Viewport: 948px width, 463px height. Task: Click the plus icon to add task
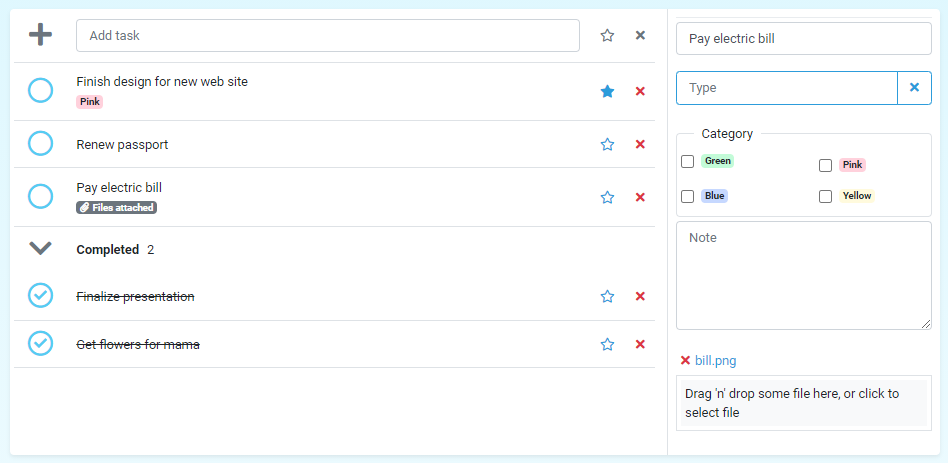point(41,35)
